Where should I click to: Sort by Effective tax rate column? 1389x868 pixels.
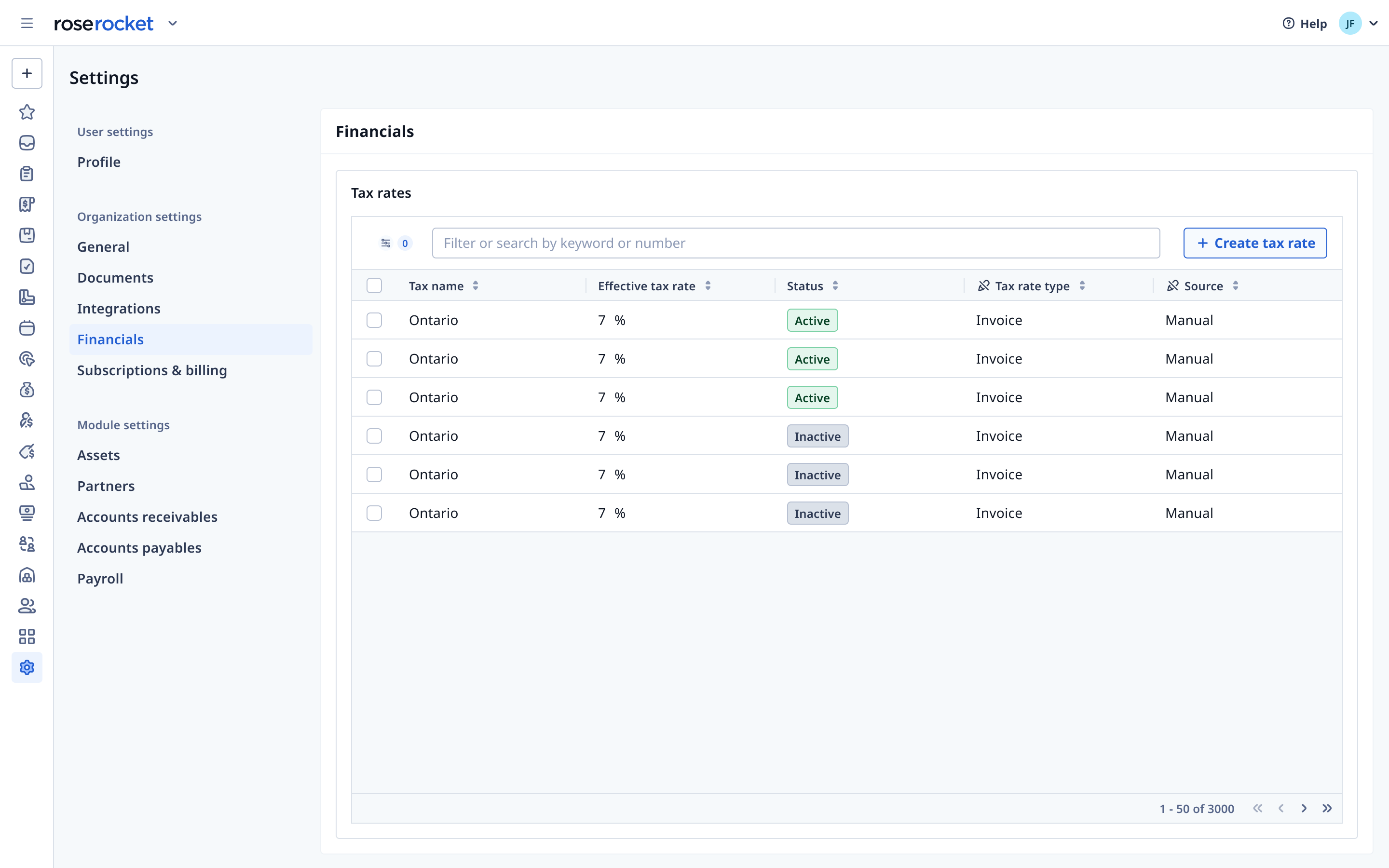click(708, 286)
